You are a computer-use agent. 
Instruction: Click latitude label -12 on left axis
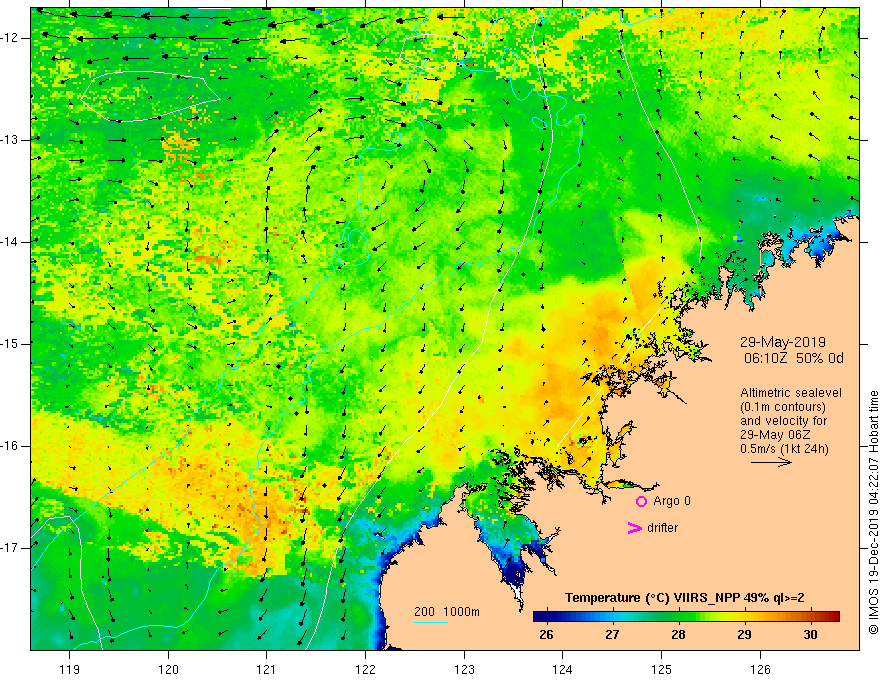10,38
